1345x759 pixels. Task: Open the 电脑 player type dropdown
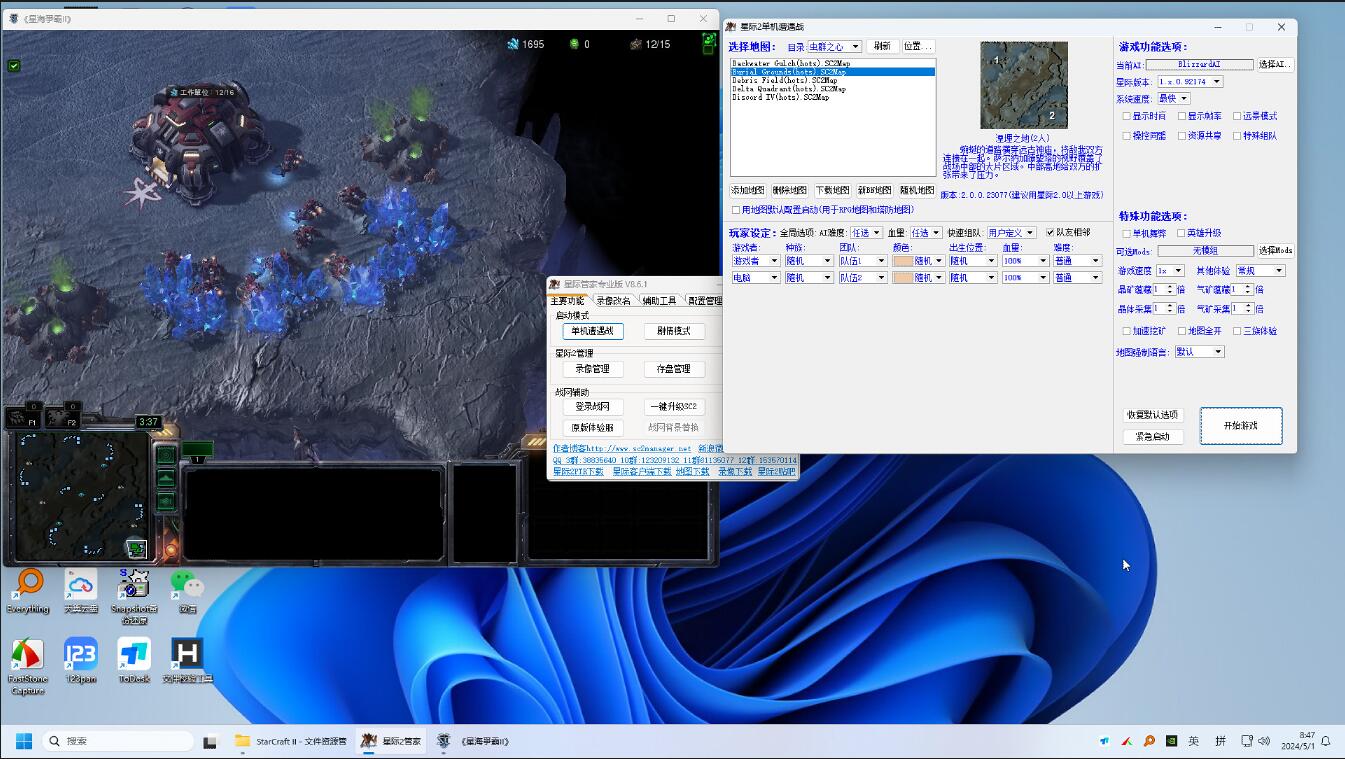[756, 277]
